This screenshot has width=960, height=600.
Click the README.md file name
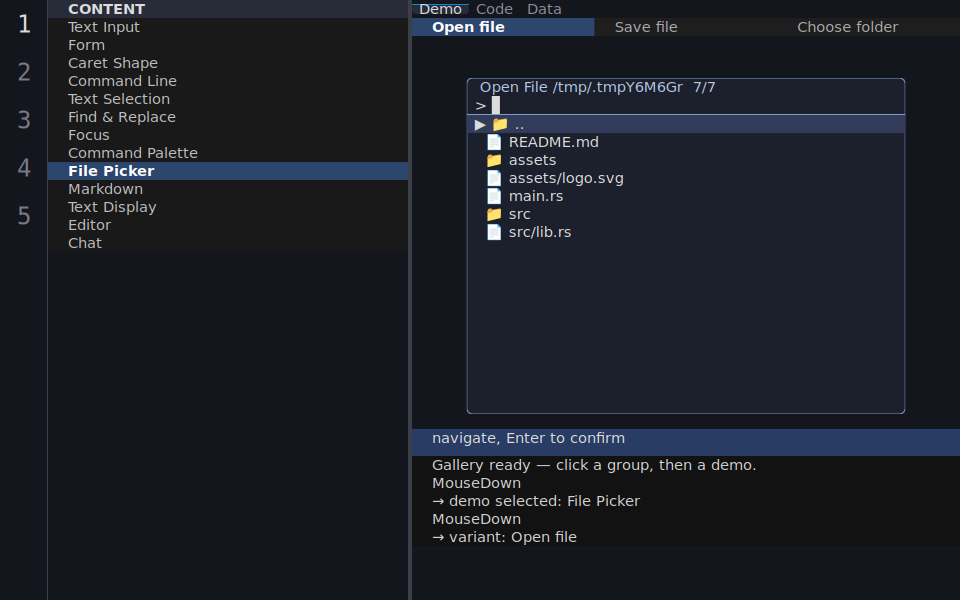(x=553, y=142)
